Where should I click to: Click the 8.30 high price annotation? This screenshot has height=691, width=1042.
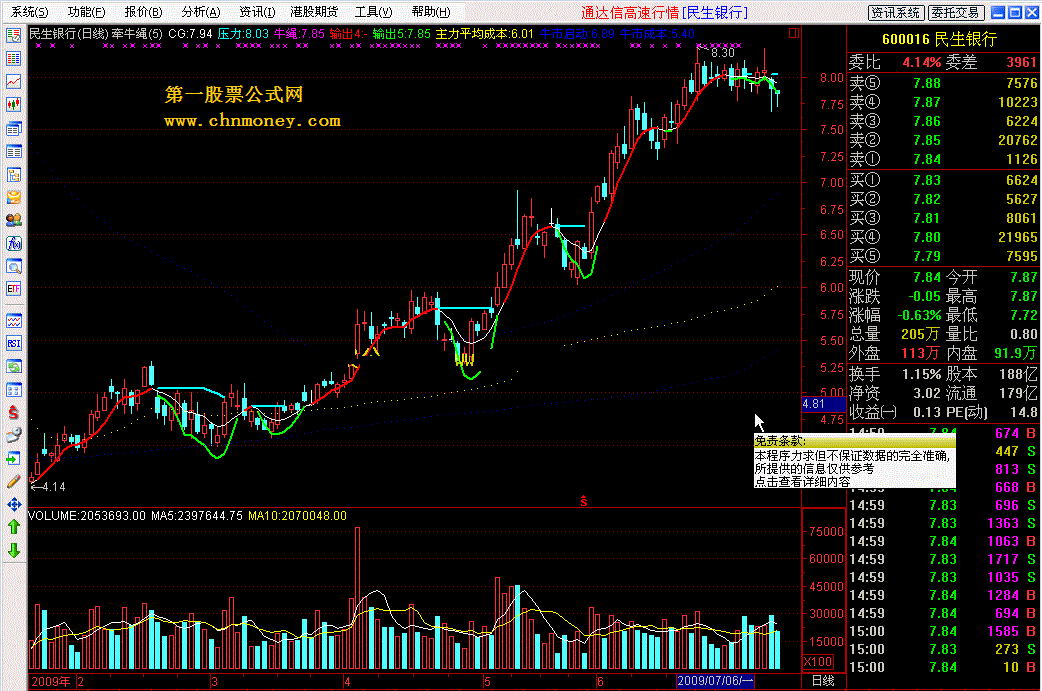722,53
